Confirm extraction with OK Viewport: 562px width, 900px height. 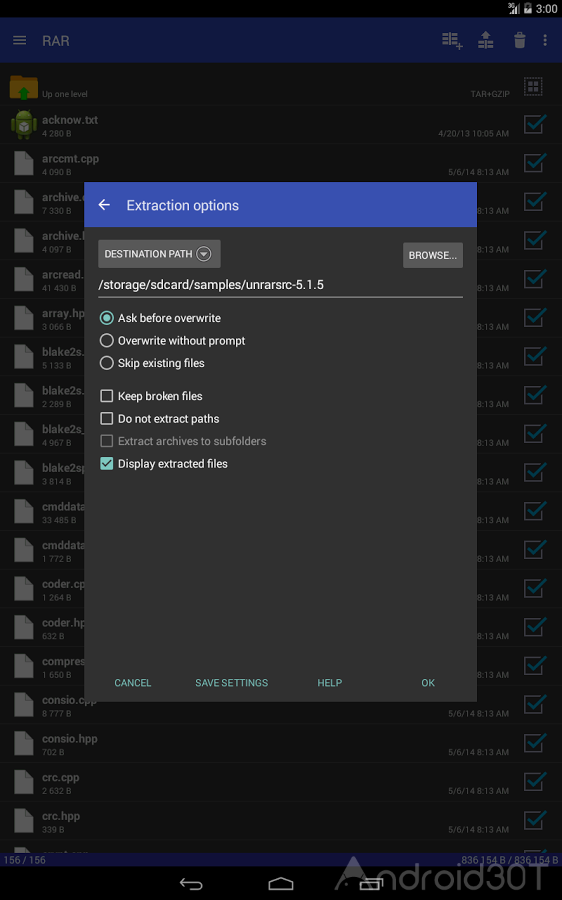tap(428, 682)
